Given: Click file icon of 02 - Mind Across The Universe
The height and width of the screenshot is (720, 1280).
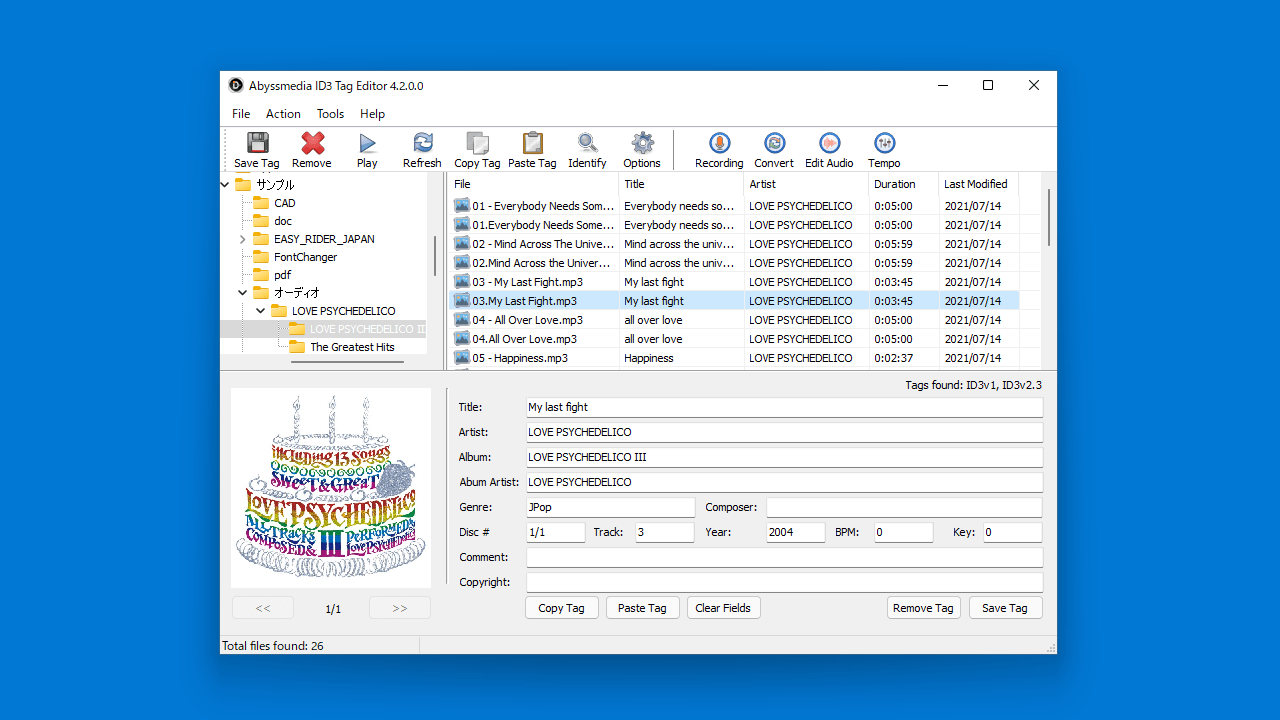Looking at the screenshot, I should point(461,244).
